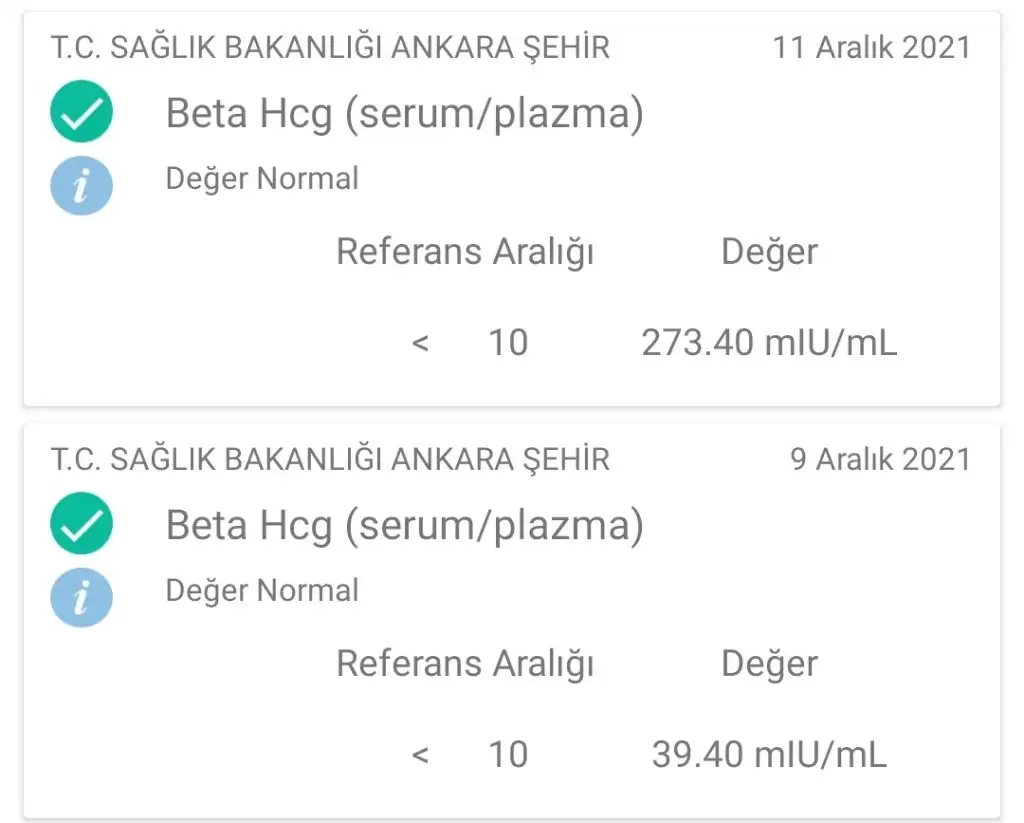Click hospital name on the 11 Aralık card

coord(330,47)
